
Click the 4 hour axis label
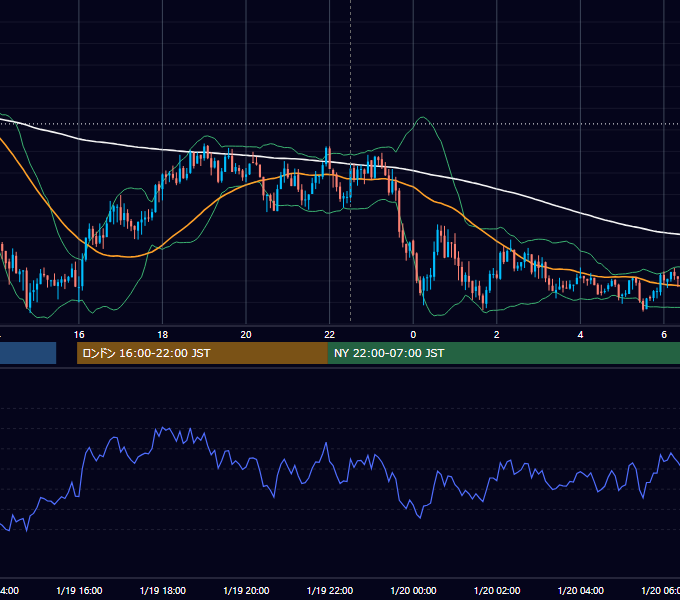coord(580,335)
